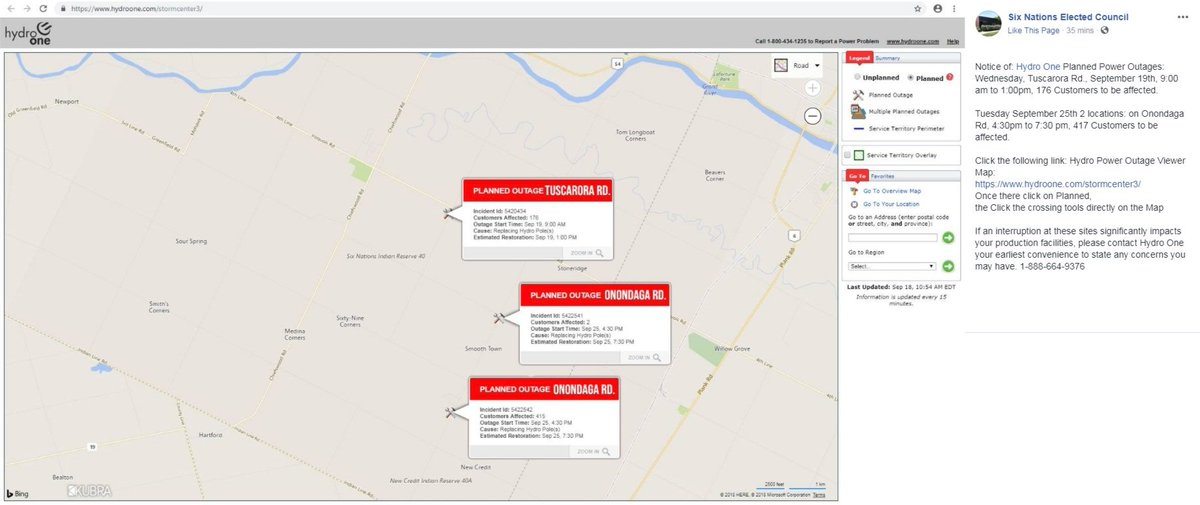Click Go To Overview Map link
Image resolution: width=1200 pixels, height=505 pixels.
[892, 191]
